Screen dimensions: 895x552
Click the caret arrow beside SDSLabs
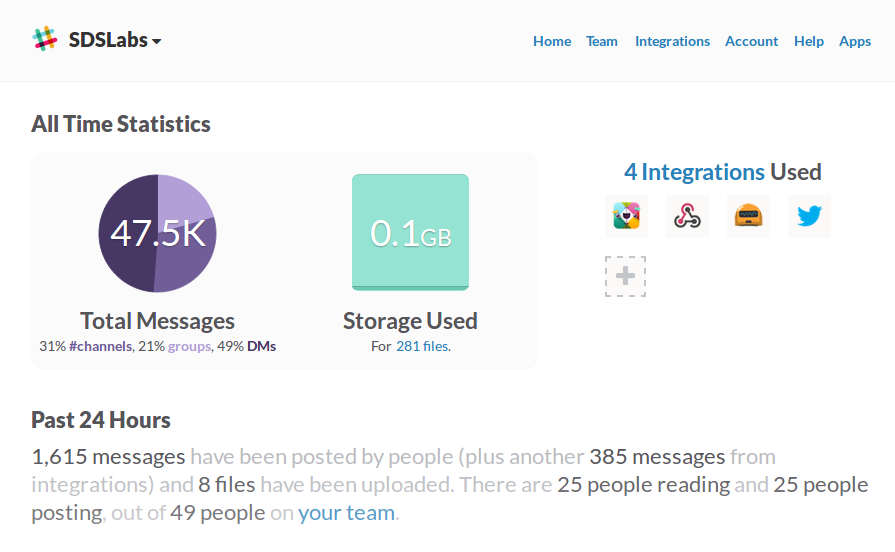pyautogui.click(x=156, y=41)
